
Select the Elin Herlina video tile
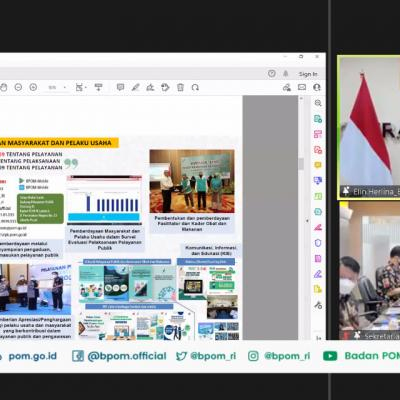(369, 127)
